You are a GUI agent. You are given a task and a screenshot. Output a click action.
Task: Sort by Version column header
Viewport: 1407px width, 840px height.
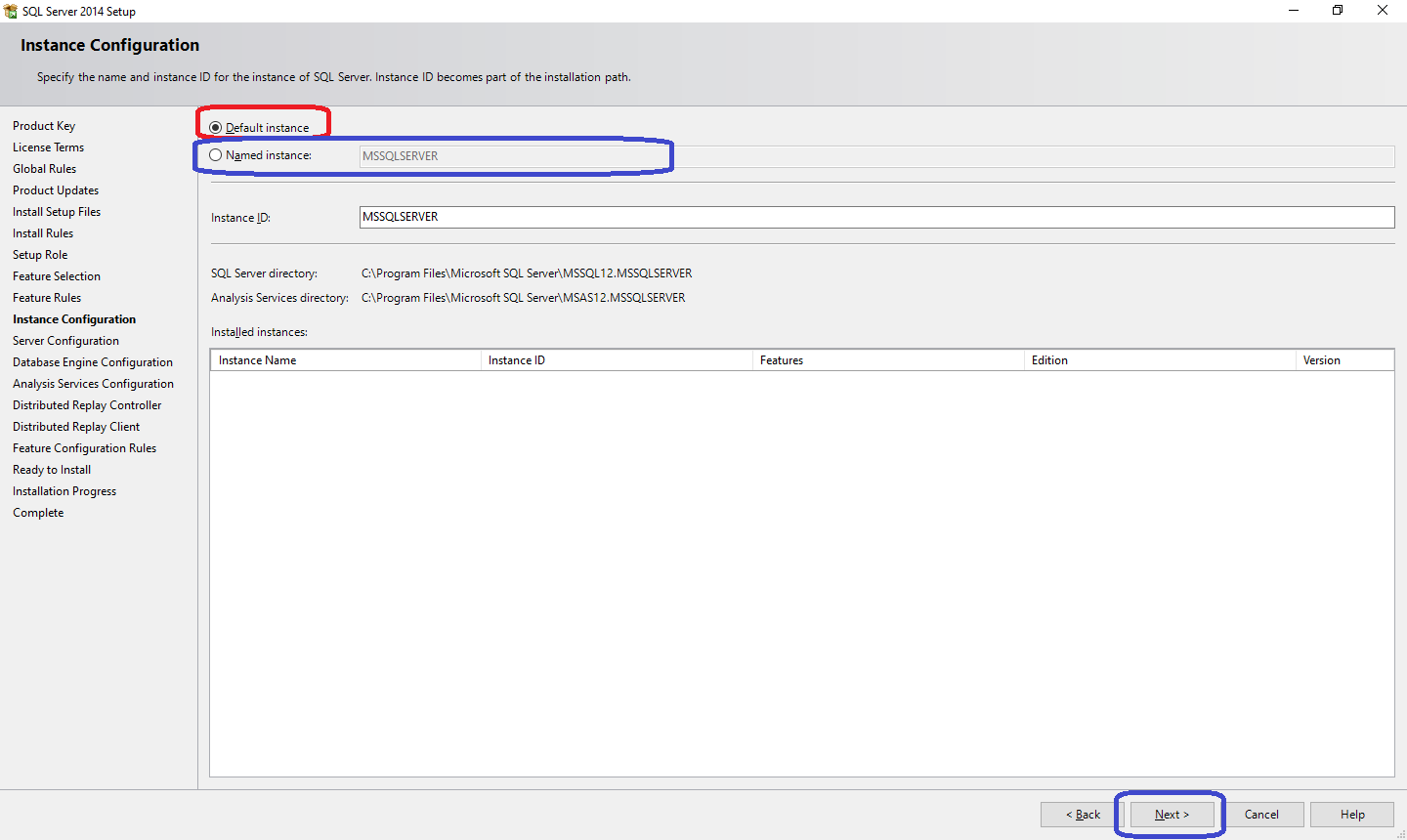click(1344, 360)
